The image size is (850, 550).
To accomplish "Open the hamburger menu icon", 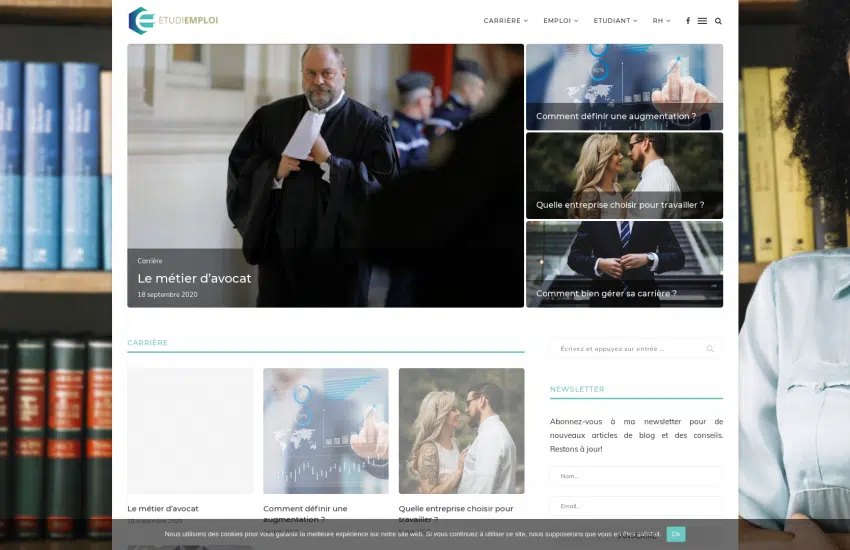I will tap(702, 21).
